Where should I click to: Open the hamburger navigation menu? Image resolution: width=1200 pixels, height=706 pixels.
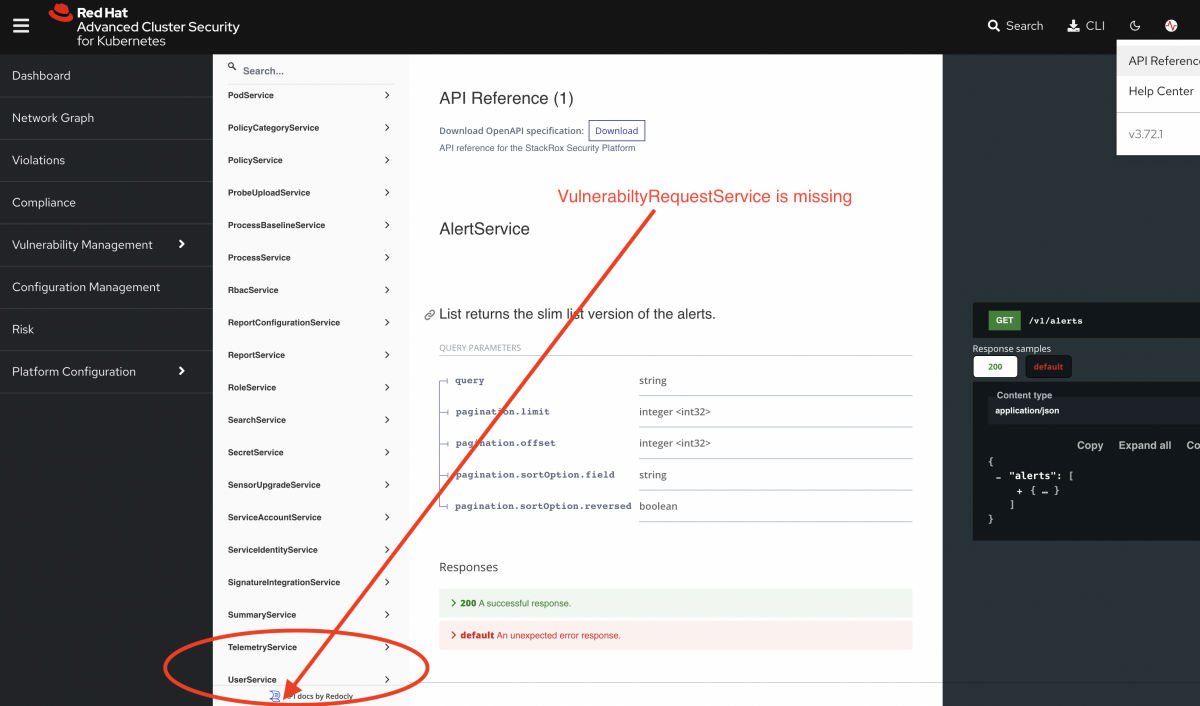tap(20, 25)
